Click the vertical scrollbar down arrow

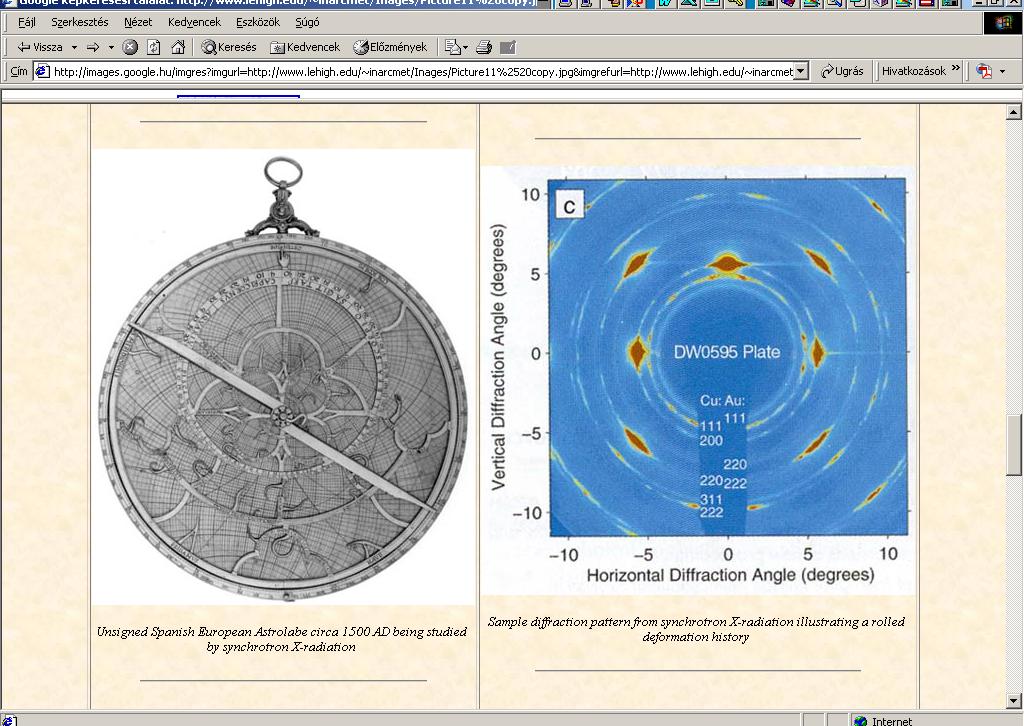click(1014, 701)
